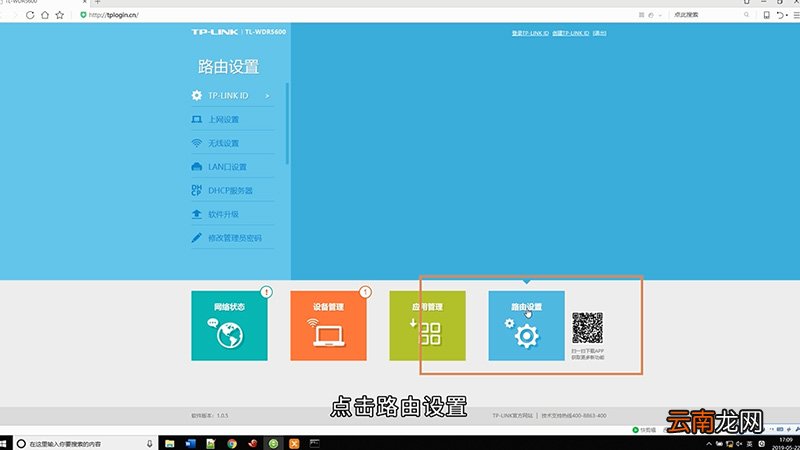Click the browser undo arrow icon
The image size is (800, 450).
pyautogui.click(x=781, y=15)
